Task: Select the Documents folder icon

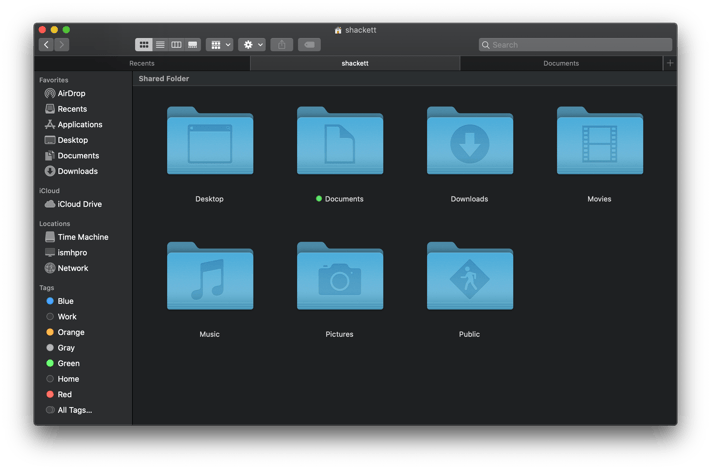Action: click(x=340, y=141)
